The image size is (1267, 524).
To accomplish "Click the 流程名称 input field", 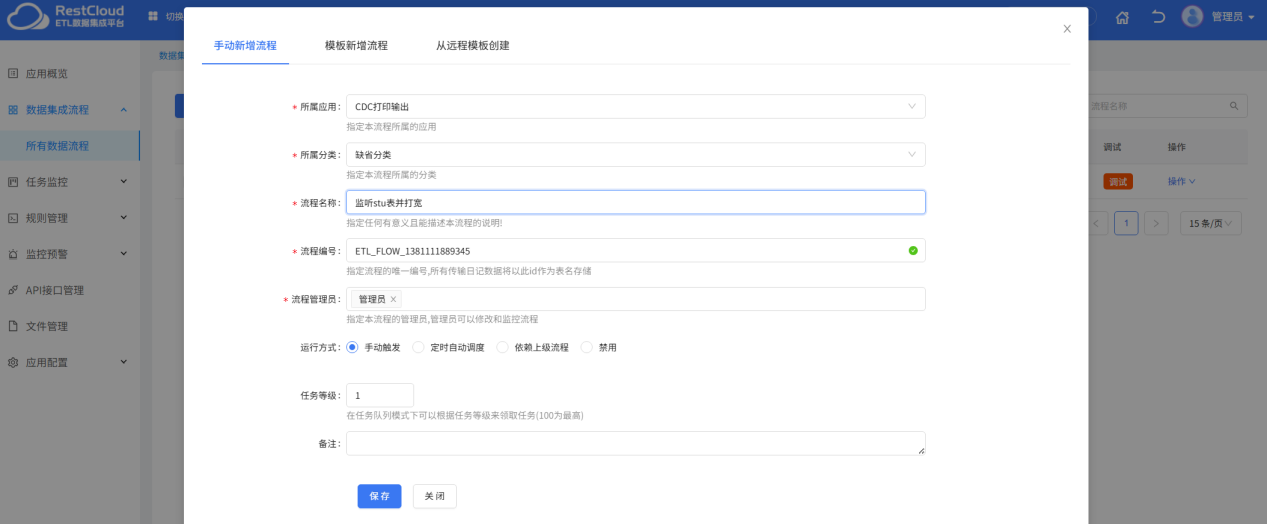I will point(635,202).
